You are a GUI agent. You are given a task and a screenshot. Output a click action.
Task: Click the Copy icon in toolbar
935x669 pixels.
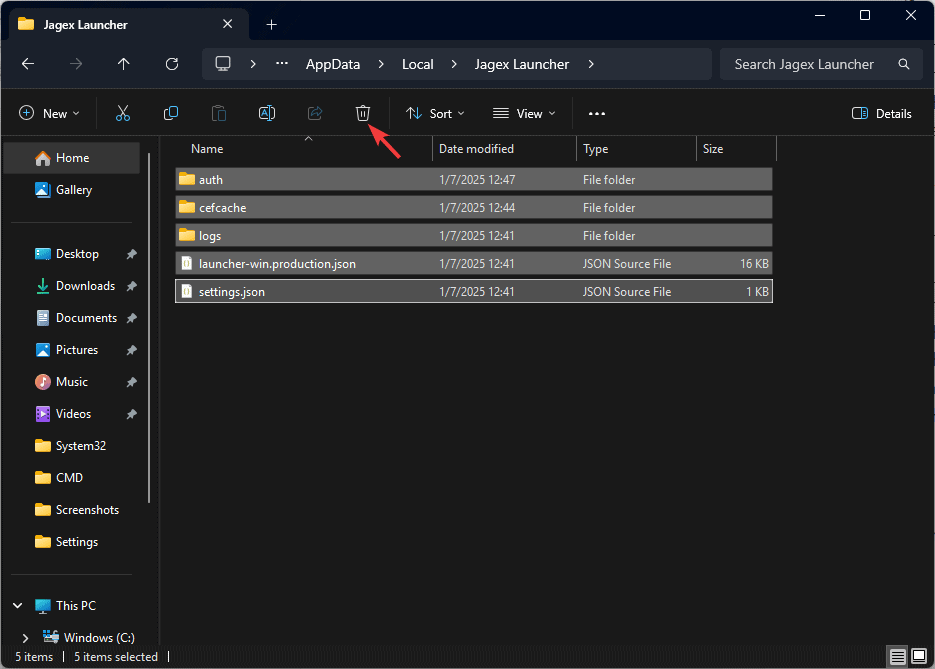pos(171,113)
